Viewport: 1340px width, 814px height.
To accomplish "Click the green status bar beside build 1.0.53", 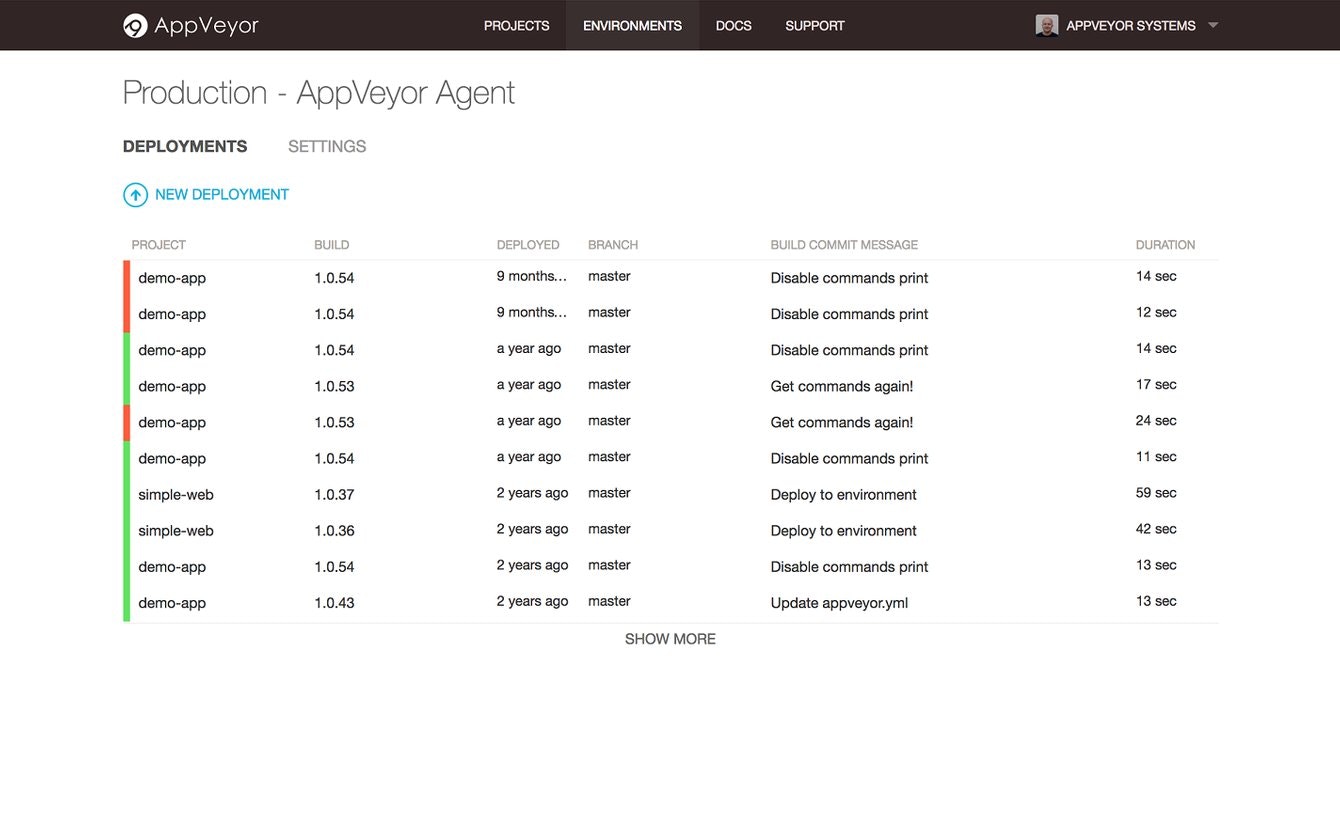I will click(x=125, y=386).
